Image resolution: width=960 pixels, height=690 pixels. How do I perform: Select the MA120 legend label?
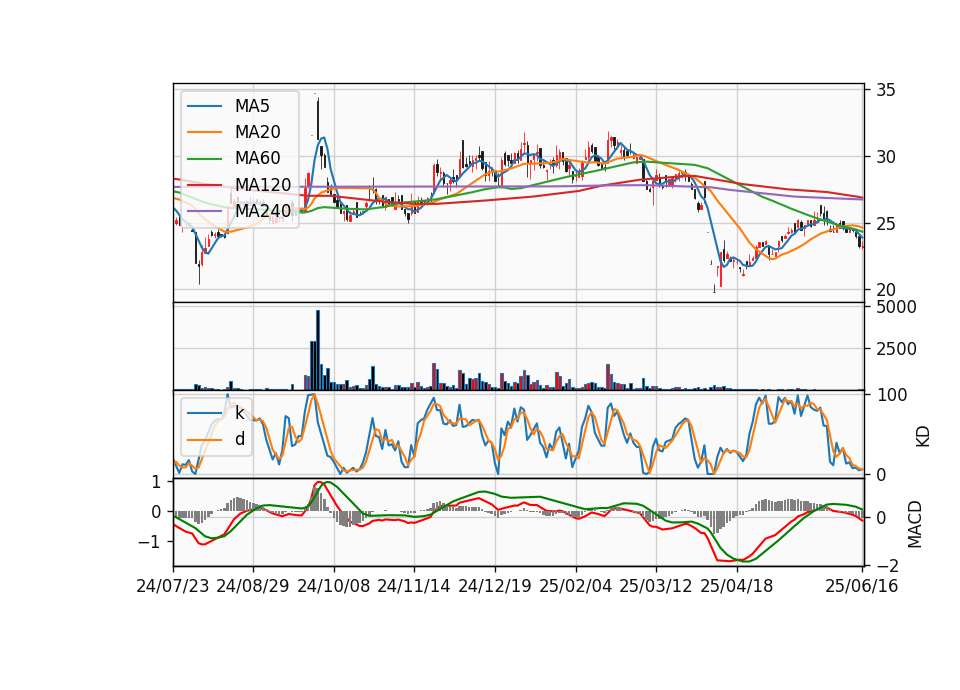(x=263, y=184)
